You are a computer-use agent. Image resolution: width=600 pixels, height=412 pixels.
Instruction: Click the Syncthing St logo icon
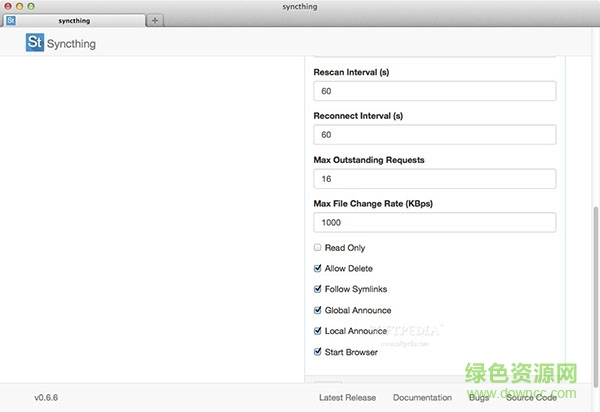pos(35,42)
